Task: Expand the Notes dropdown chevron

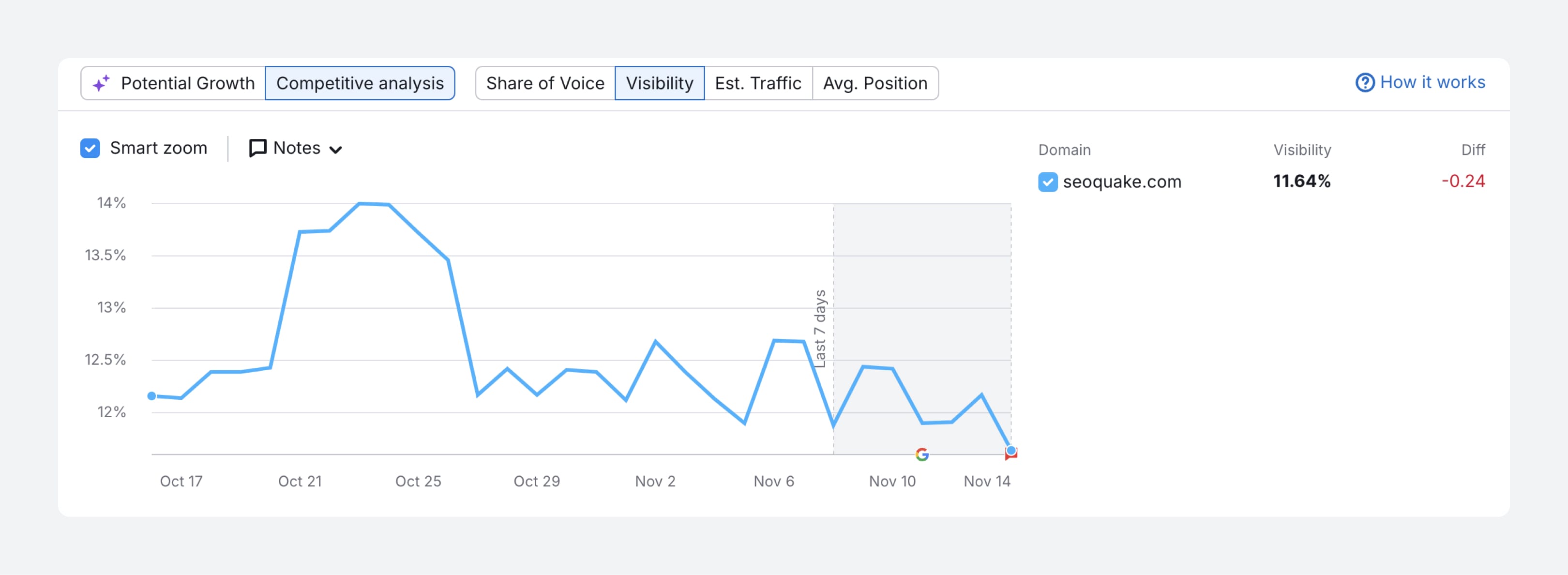Action: (335, 149)
